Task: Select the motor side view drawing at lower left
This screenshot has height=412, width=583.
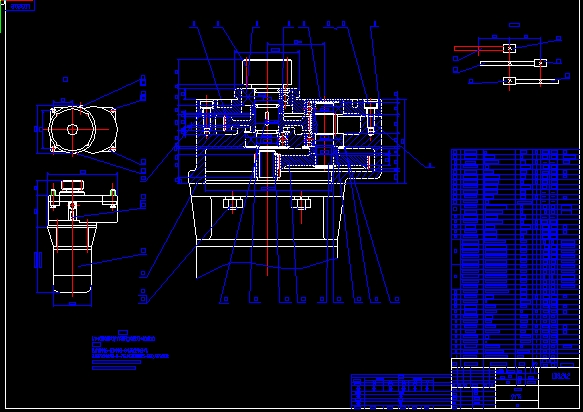Action: click(x=83, y=237)
